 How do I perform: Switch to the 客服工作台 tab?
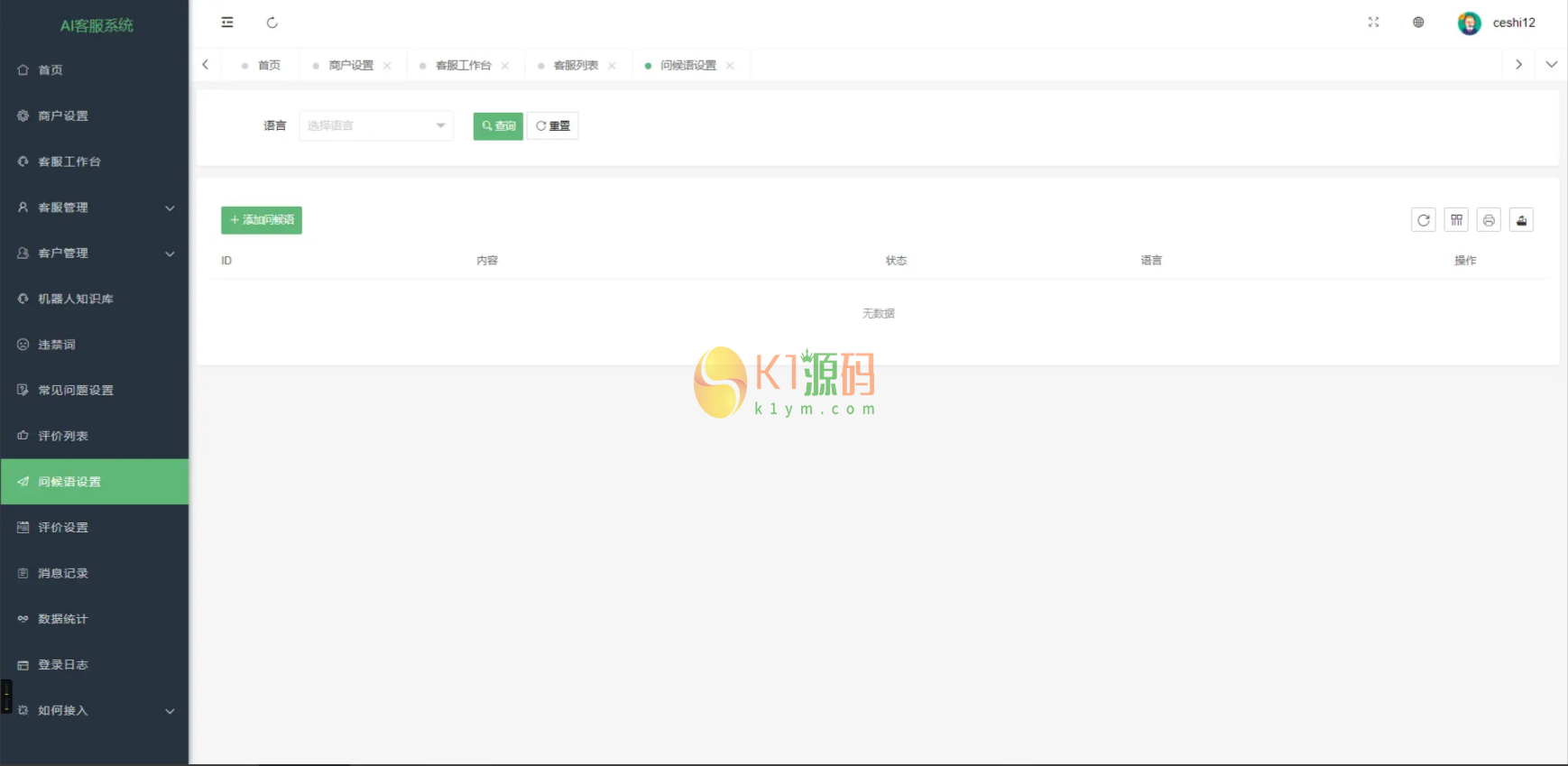coord(463,65)
